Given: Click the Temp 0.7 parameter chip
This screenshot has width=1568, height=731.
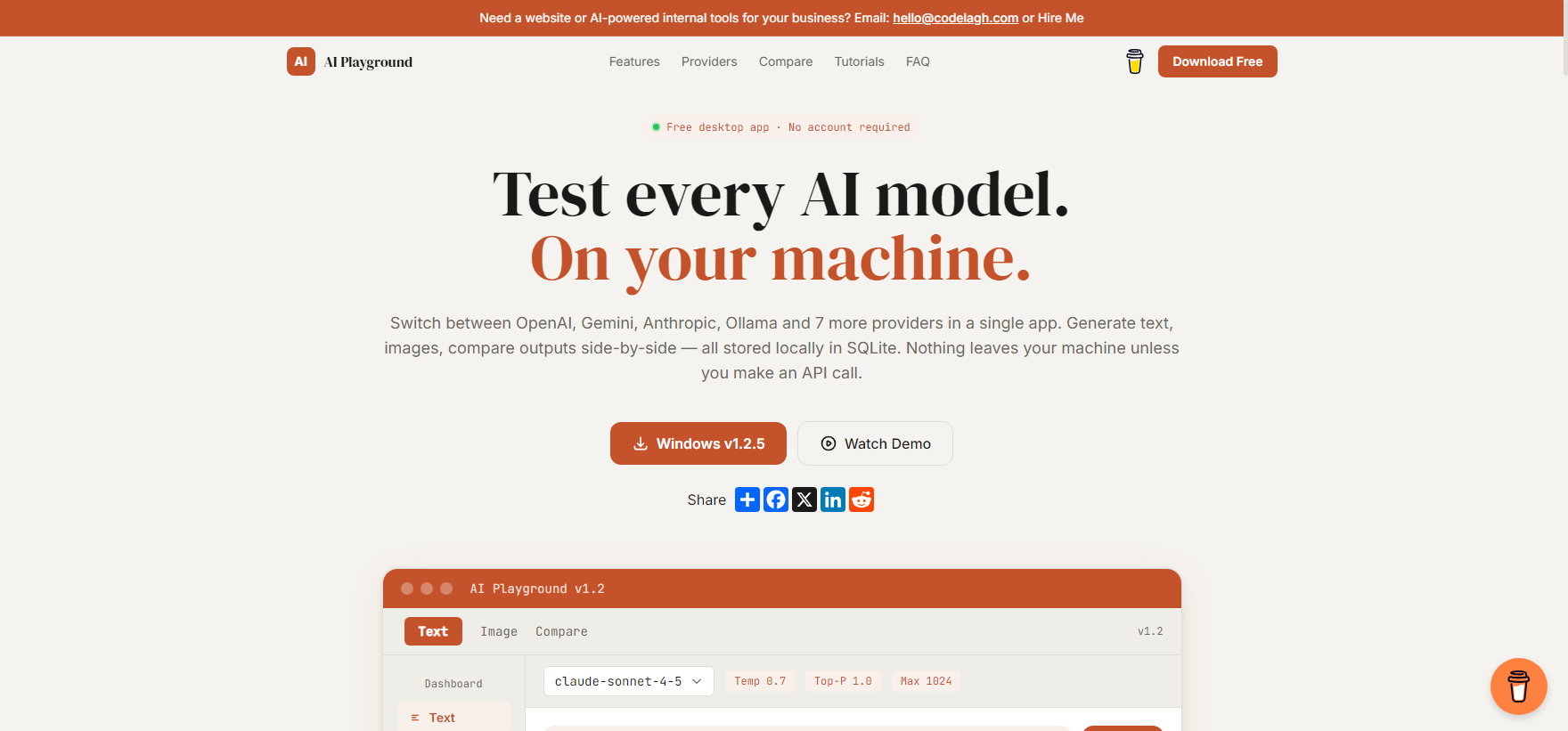Looking at the screenshot, I should click(760, 681).
